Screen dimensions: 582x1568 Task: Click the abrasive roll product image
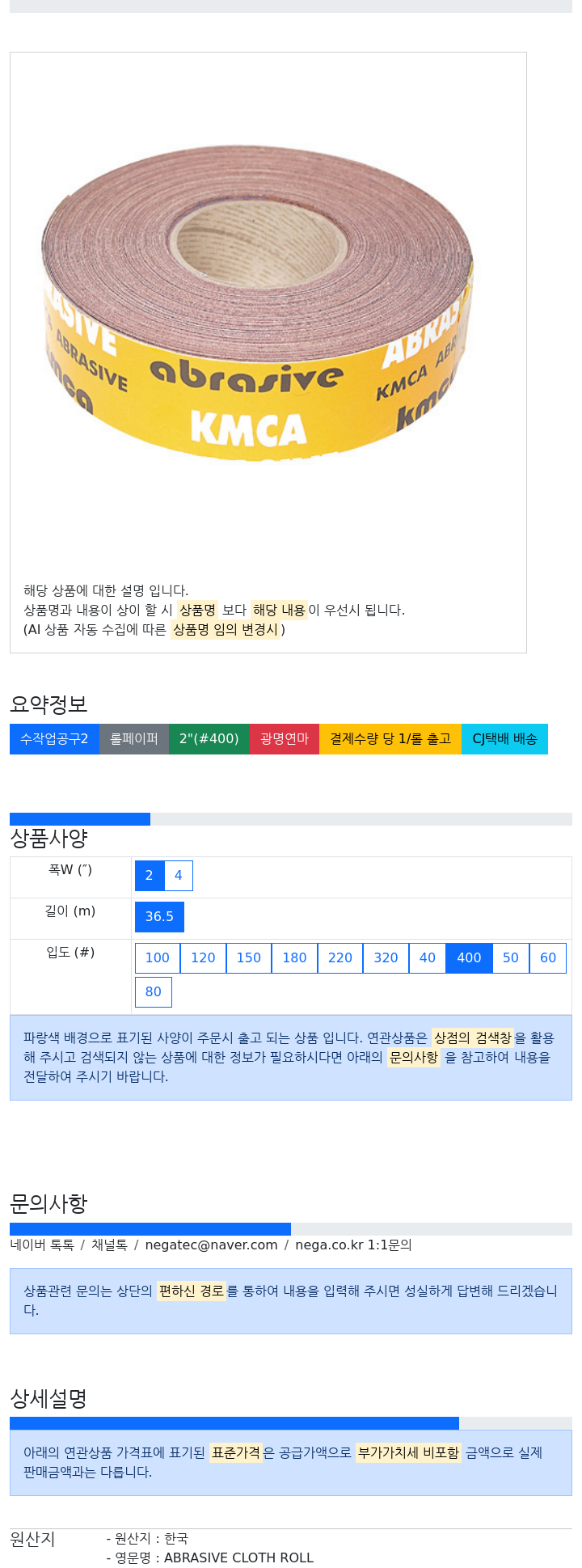pyautogui.click(x=258, y=312)
